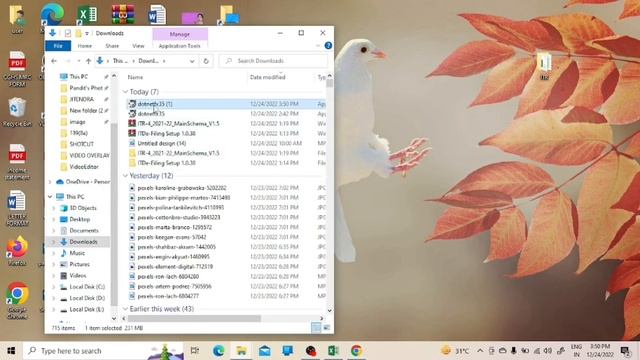Viewport: 640px width, 360px height.
Task: Open JITENDRA quick access folder
Action: (x=82, y=99)
